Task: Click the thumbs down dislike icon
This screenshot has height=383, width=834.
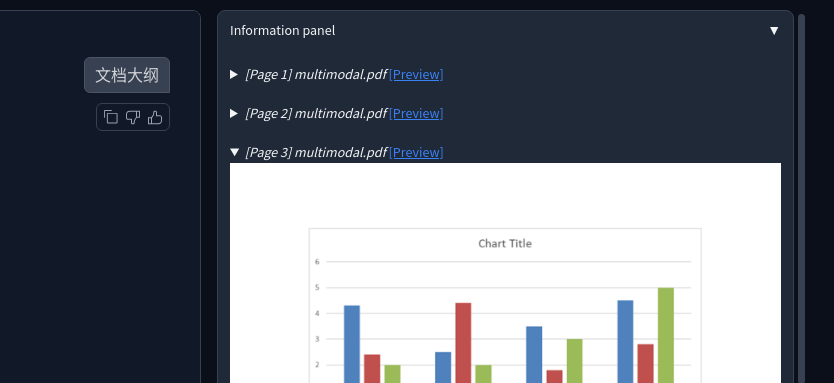Action: (132, 117)
